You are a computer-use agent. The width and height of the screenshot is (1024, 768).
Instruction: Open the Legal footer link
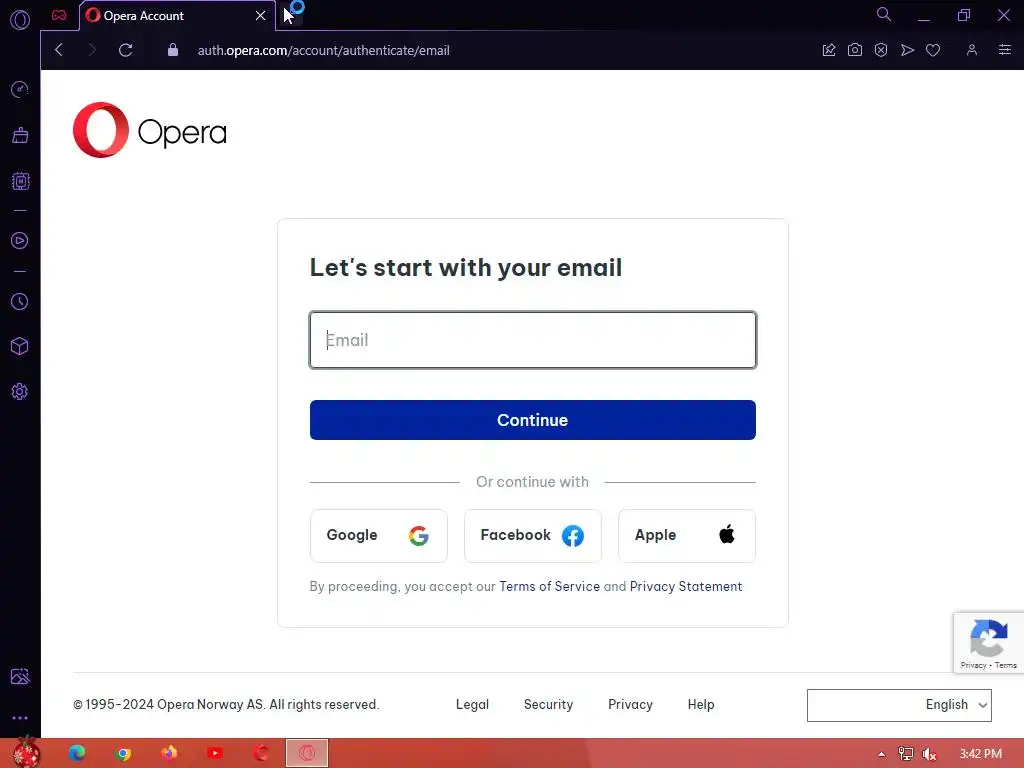[472, 705]
